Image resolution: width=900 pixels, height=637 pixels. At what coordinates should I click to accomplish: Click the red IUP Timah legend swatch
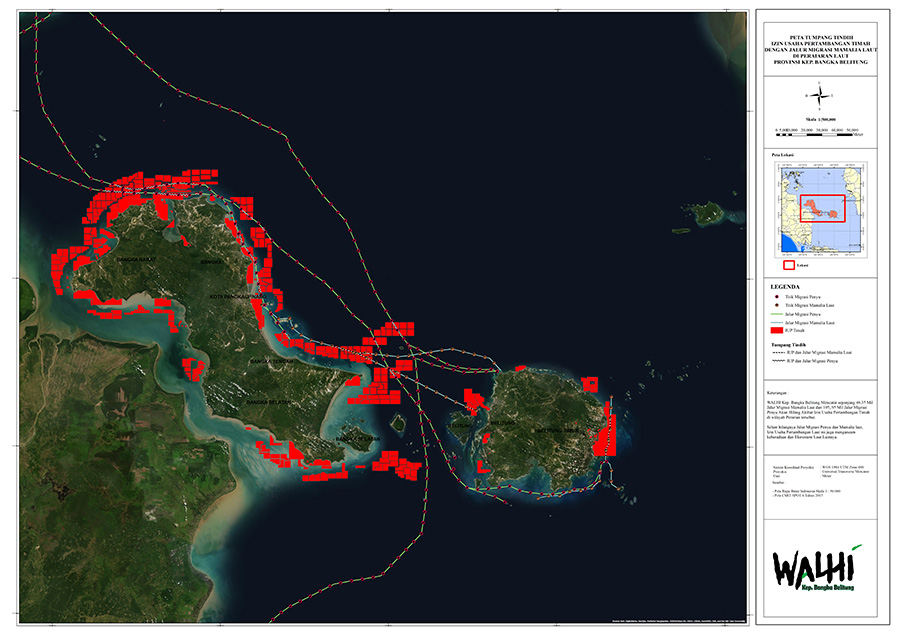[778, 330]
